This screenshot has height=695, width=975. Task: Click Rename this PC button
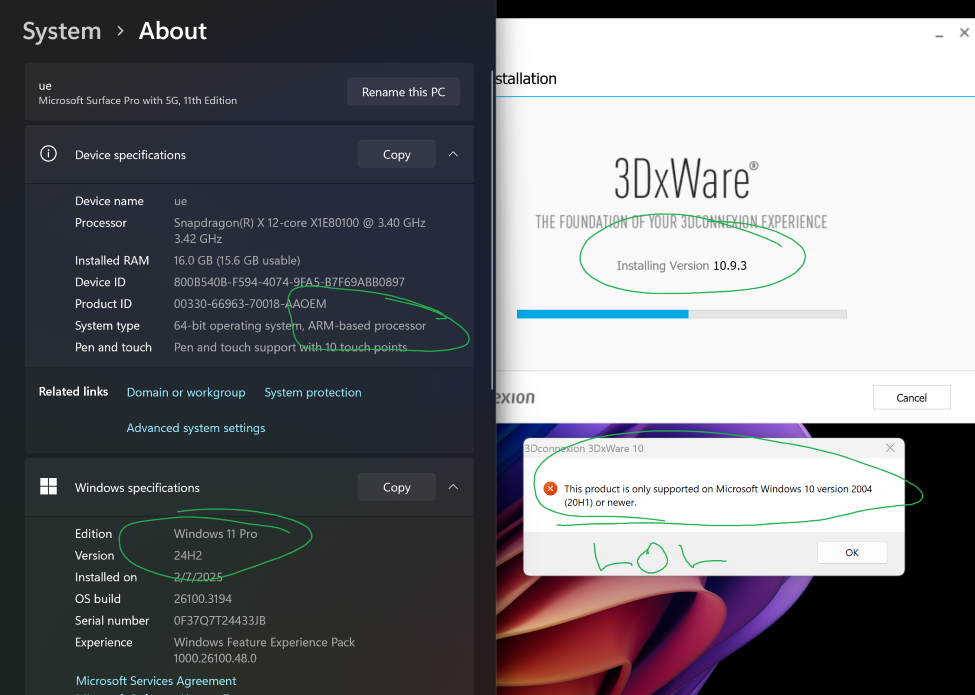coord(404,92)
